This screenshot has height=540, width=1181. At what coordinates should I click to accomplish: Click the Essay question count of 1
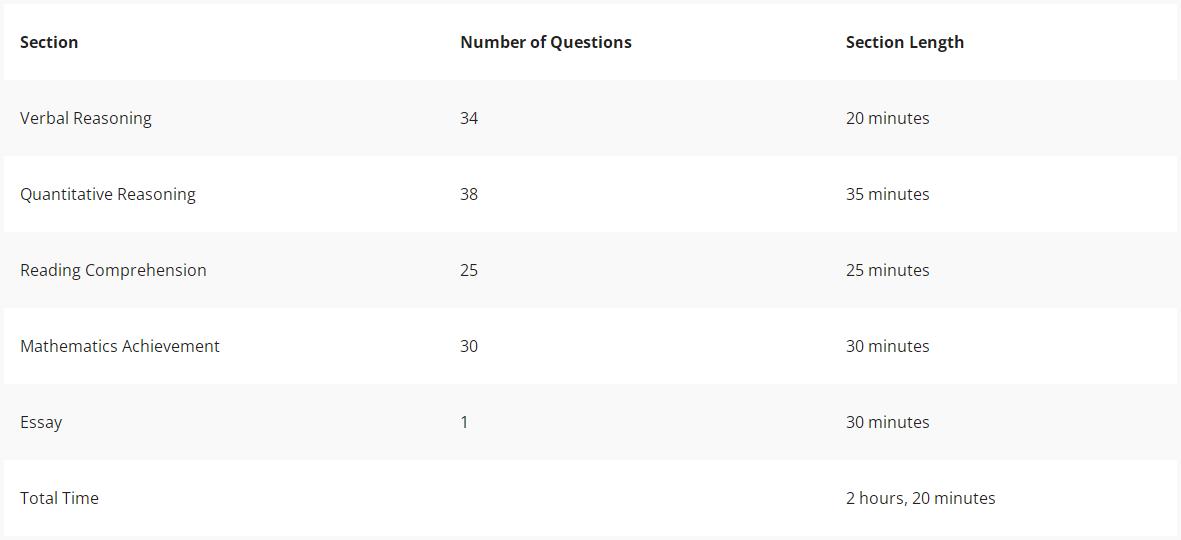point(464,423)
